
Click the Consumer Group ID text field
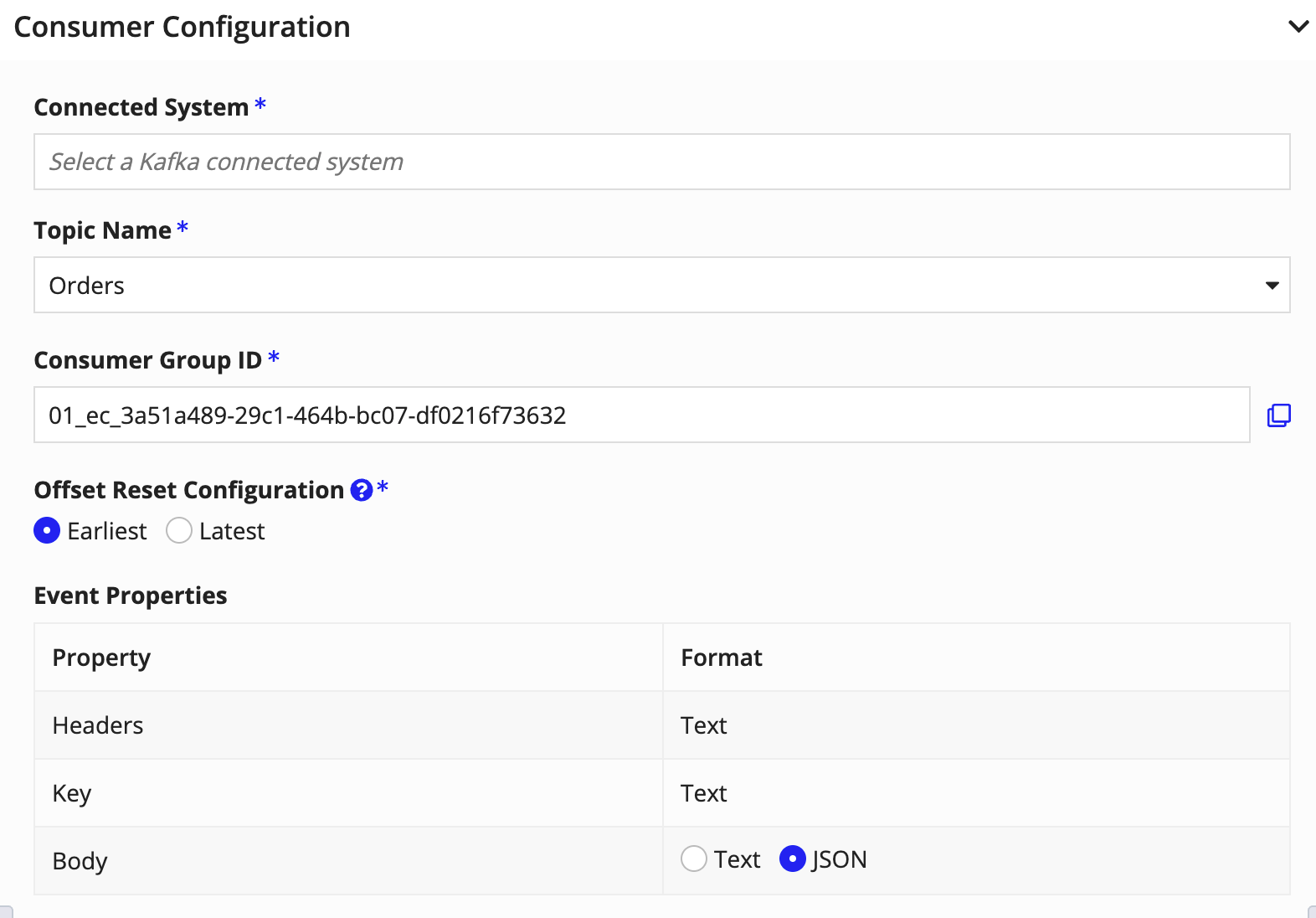click(641, 415)
